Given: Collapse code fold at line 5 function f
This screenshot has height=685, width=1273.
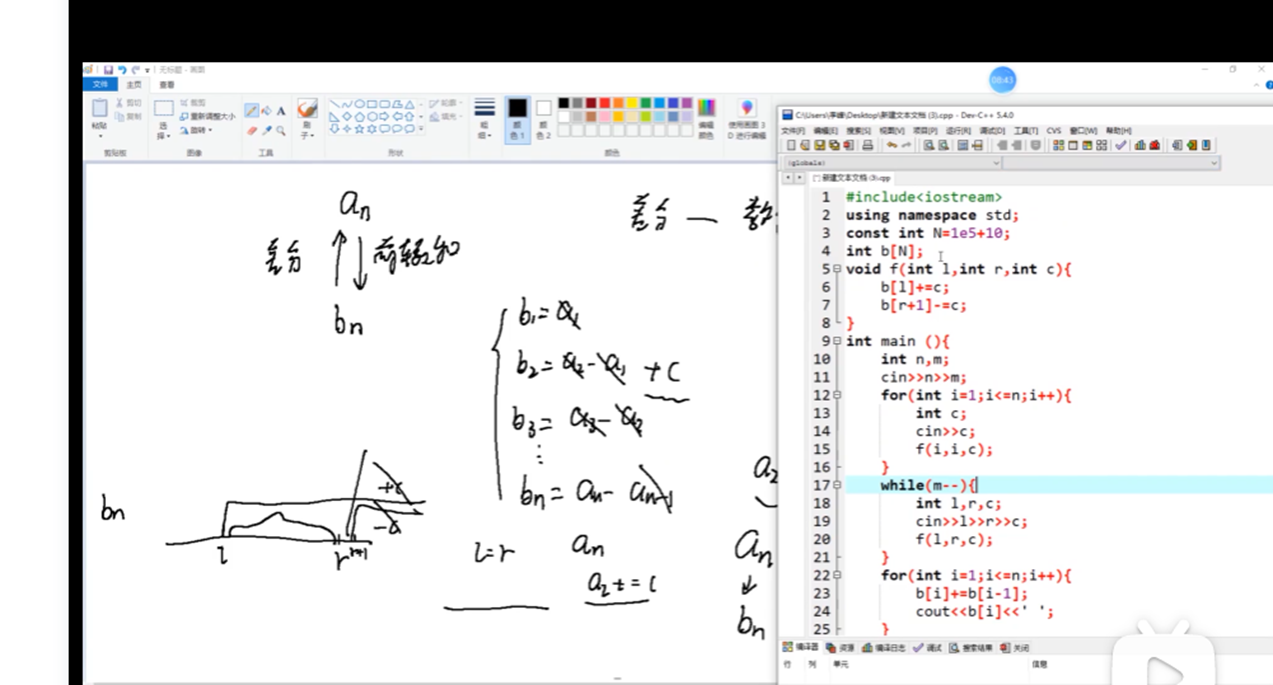Looking at the screenshot, I should point(837,269).
